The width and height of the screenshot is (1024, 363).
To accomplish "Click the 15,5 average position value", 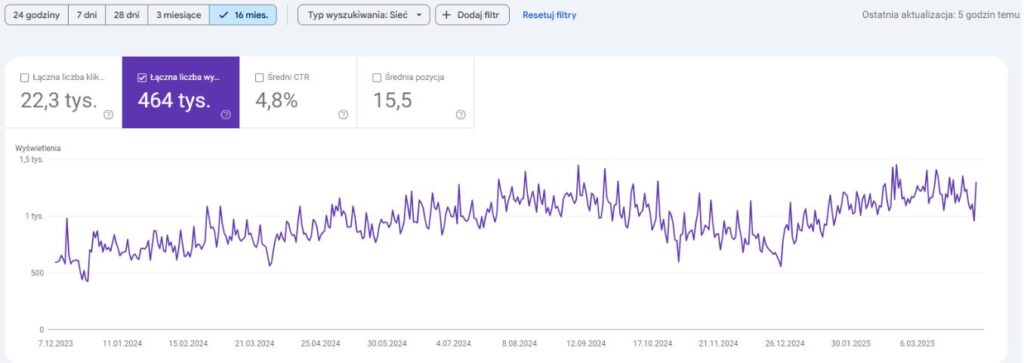I will [392, 101].
